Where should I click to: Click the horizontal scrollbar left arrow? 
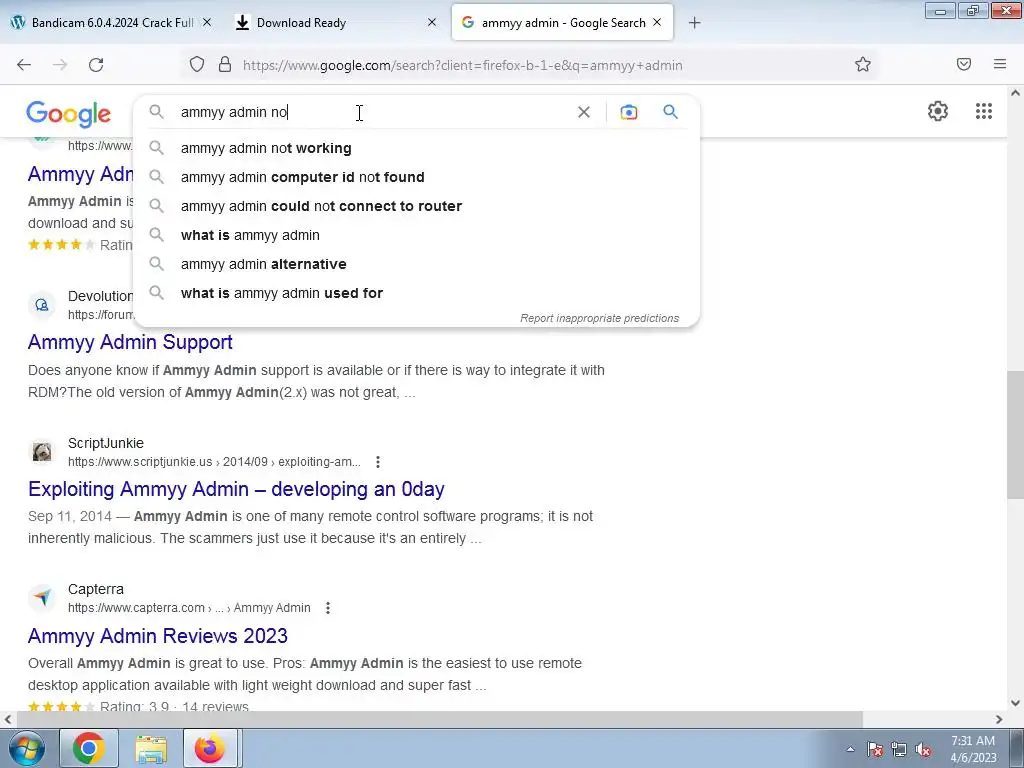[8, 719]
